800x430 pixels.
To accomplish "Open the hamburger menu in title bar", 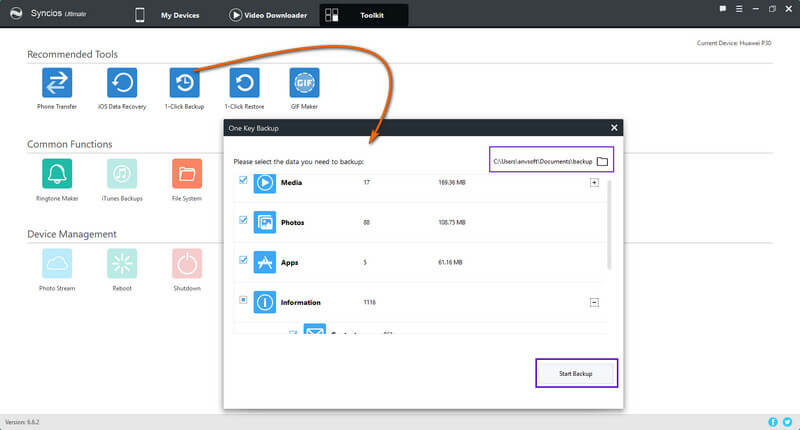I will pyautogui.click(x=739, y=9).
